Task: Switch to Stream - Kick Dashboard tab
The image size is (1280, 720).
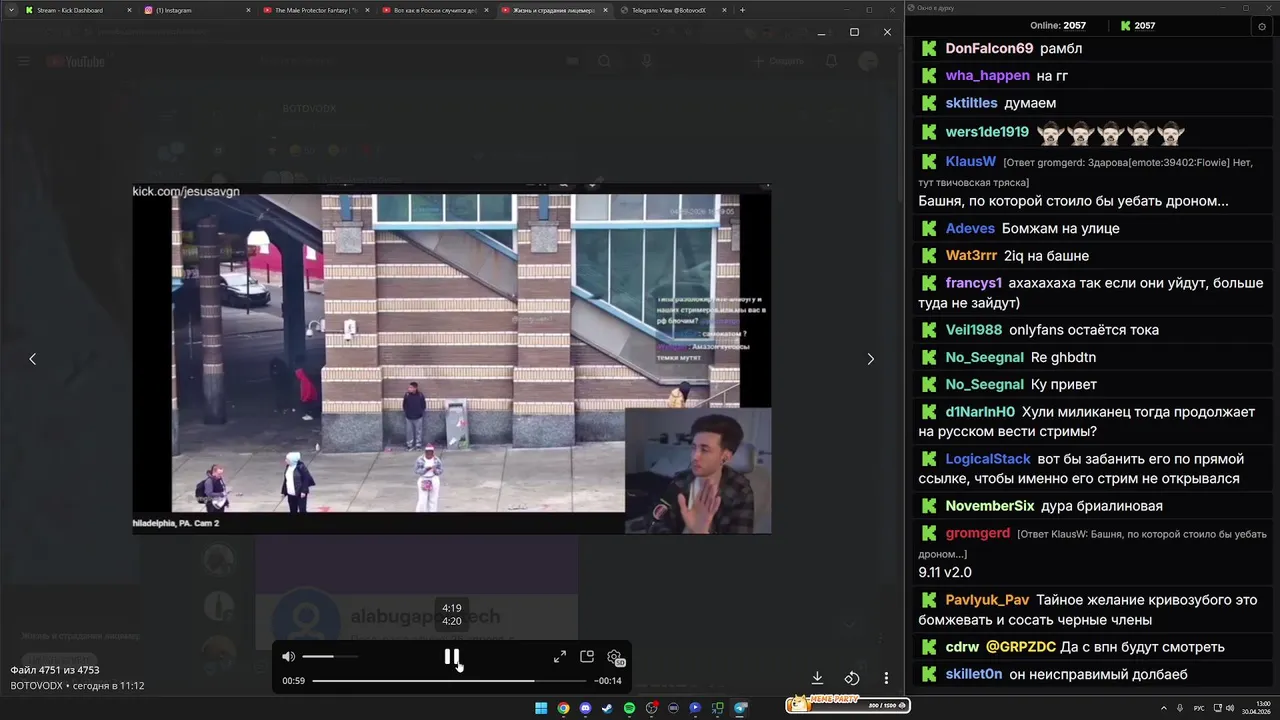Action: pyautogui.click(x=78, y=10)
